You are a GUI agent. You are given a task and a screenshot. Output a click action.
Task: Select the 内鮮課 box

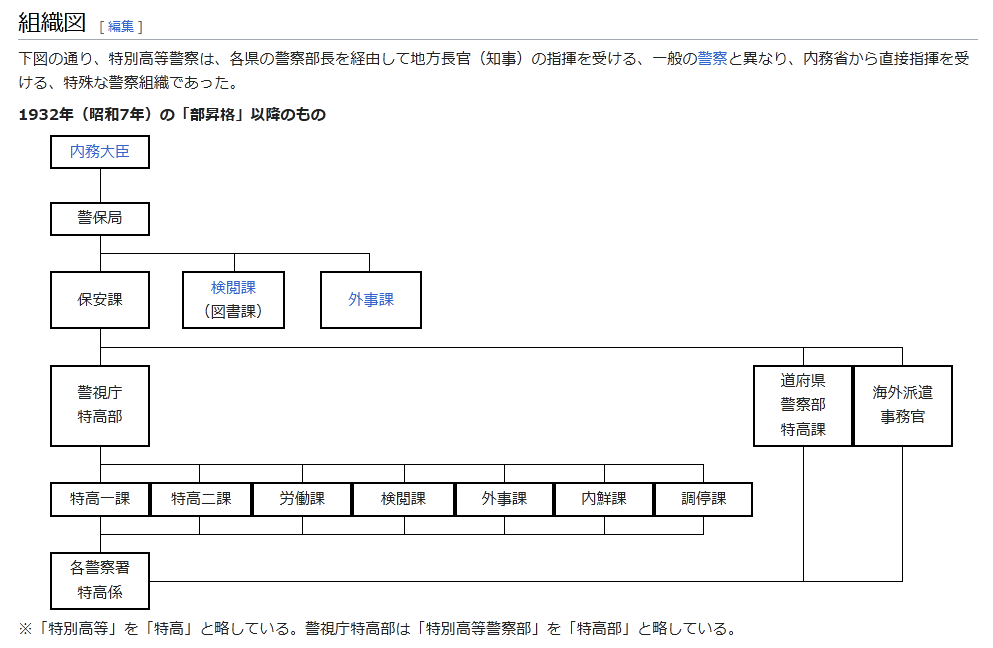(x=604, y=499)
